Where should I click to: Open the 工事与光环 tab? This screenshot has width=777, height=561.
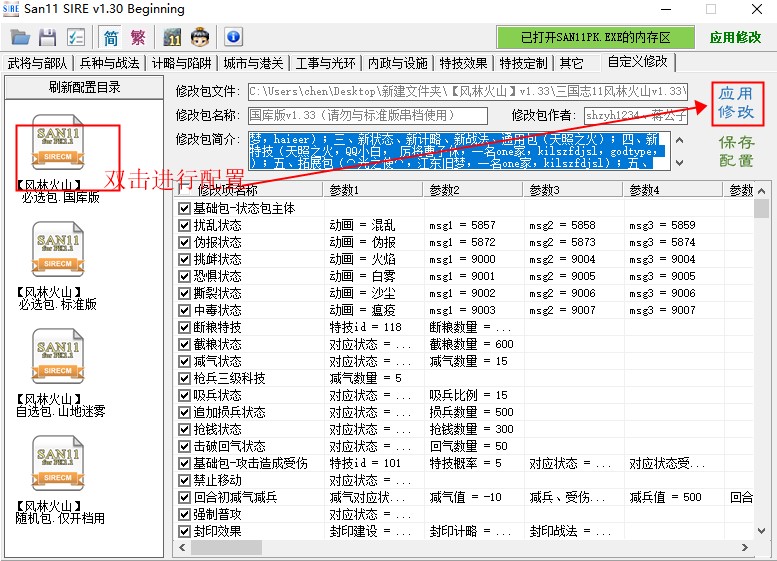[325, 63]
